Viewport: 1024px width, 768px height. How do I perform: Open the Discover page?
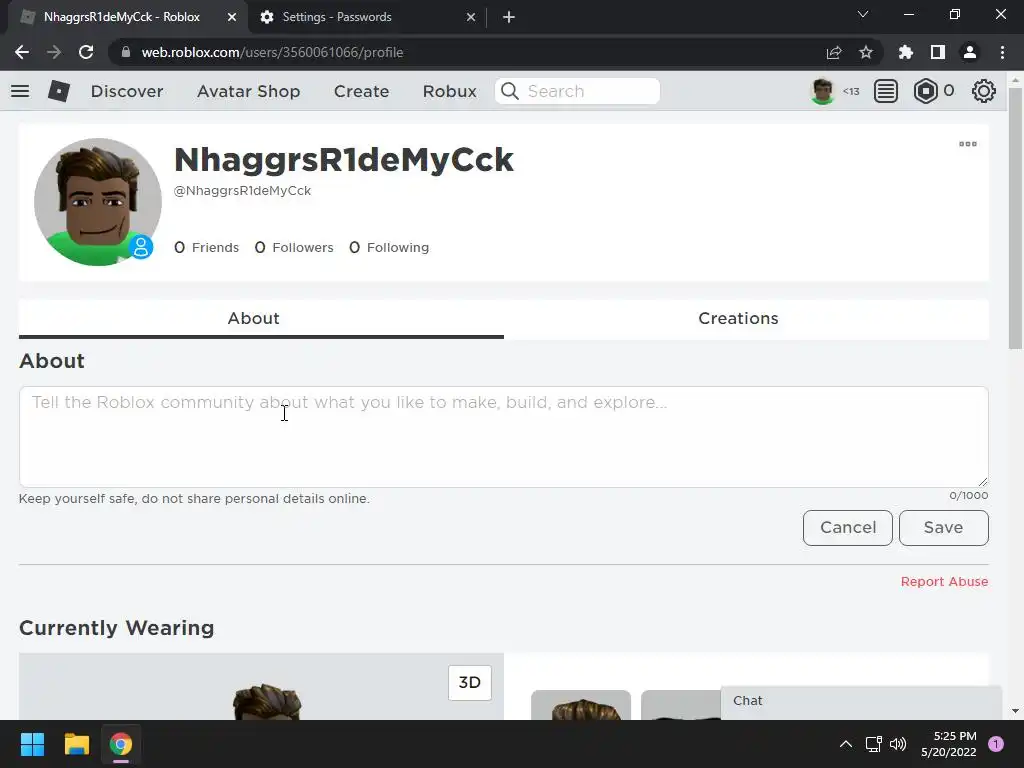click(x=127, y=91)
